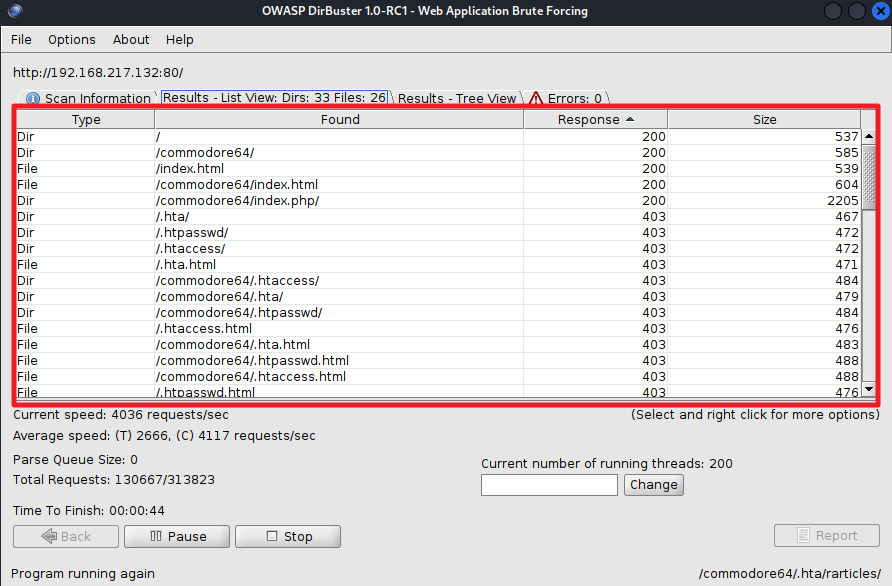Click the target URL http://192.168.217.132:80/
The height and width of the screenshot is (586, 892).
[98, 73]
